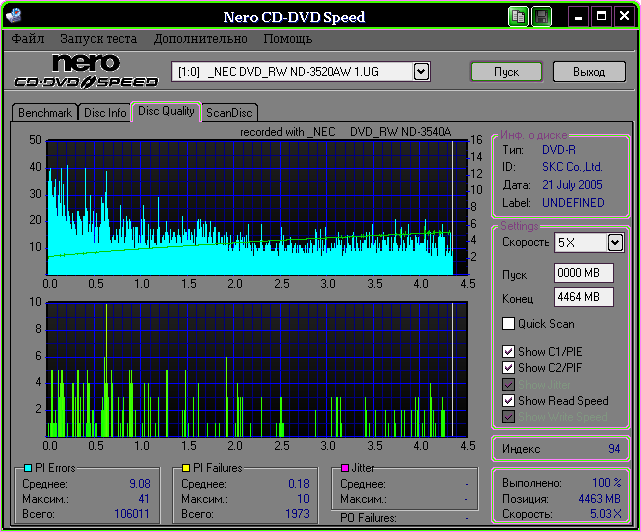This screenshot has width=641, height=532.
Task: Toggle Show Read Speed checkbox
Action: pyautogui.click(x=508, y=401)
